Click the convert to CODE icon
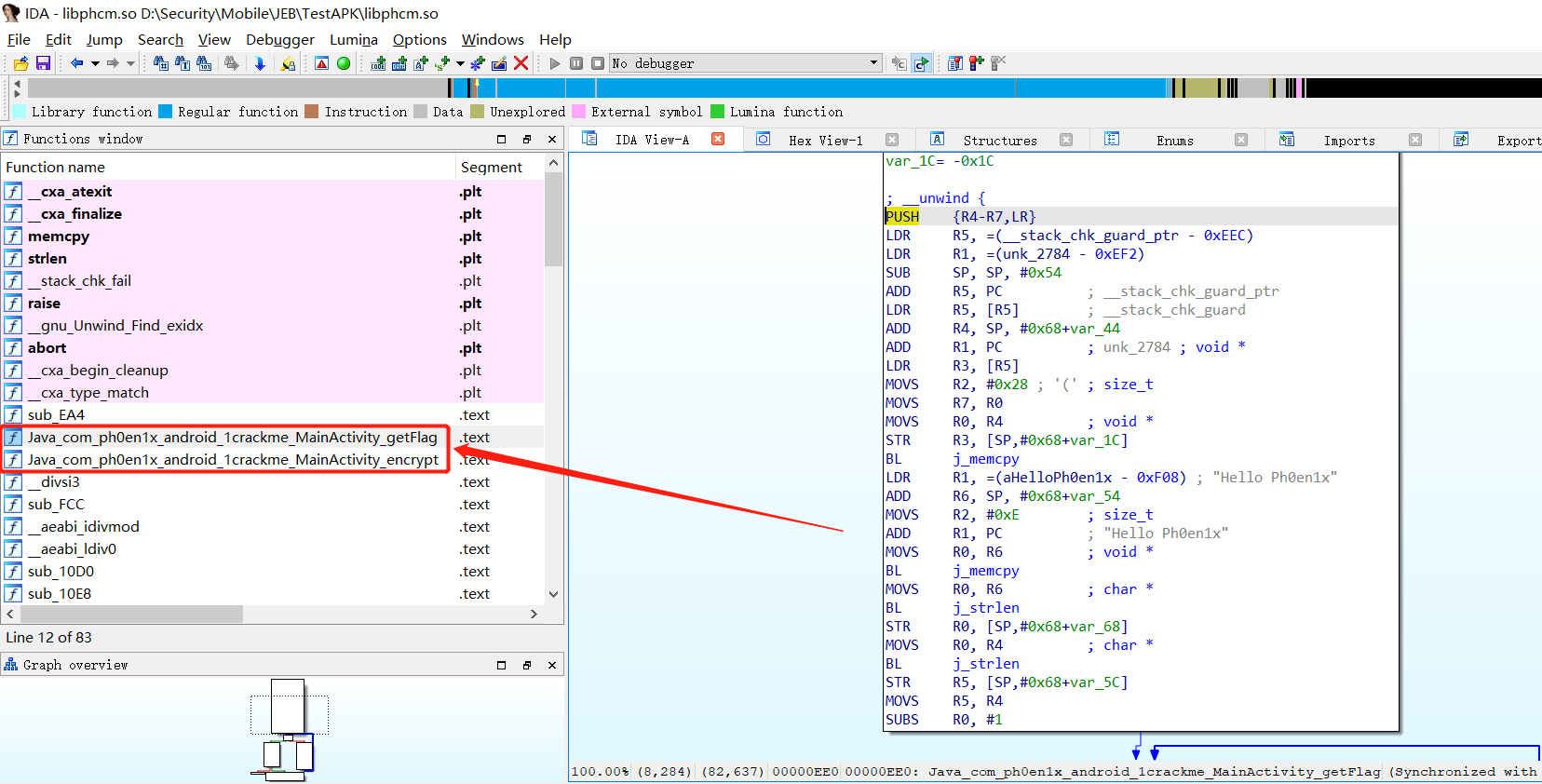The height and width of the screenshot is (784, 1542). pyautogui.click(x=378, y=63)
